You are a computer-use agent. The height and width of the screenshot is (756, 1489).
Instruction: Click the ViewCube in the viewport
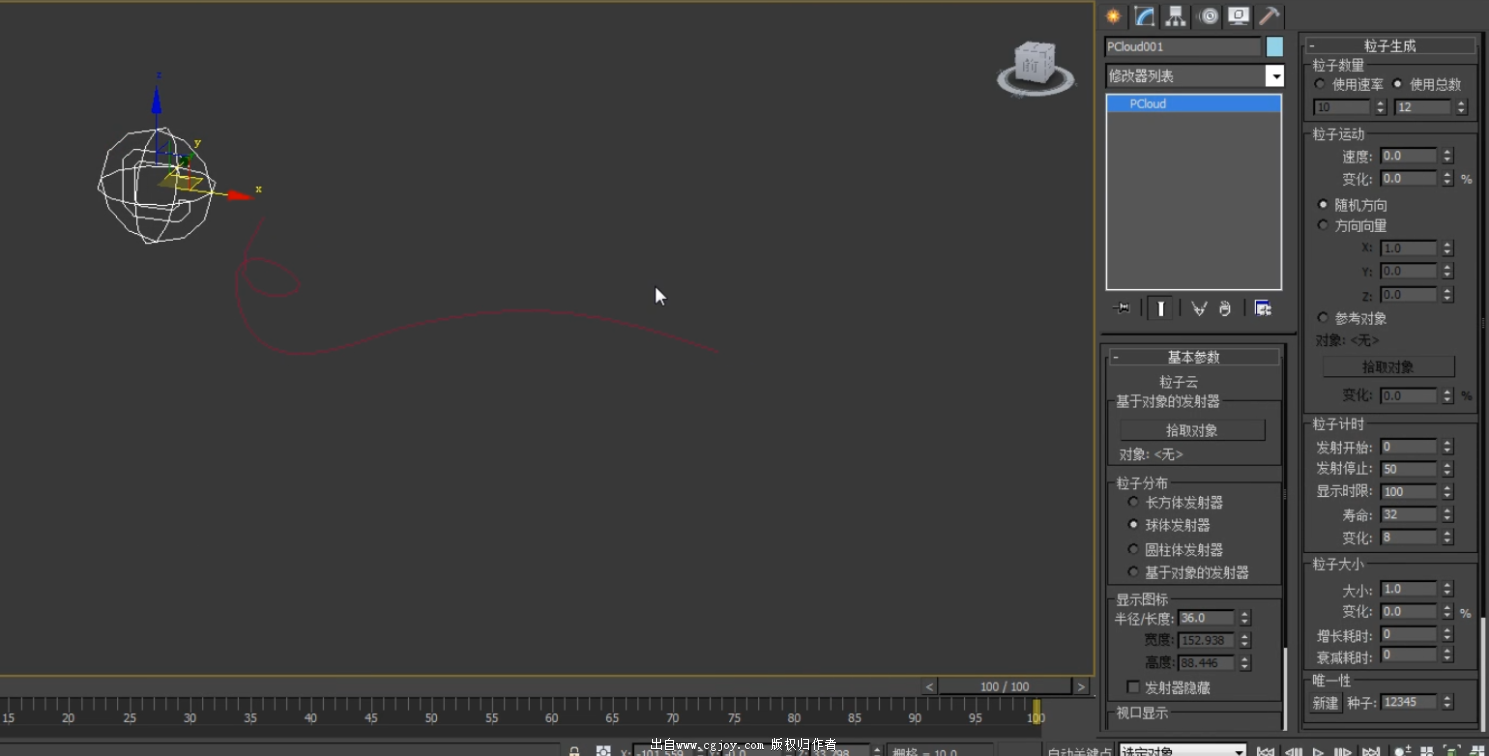pyautogui.click(x=1031, y=65)
